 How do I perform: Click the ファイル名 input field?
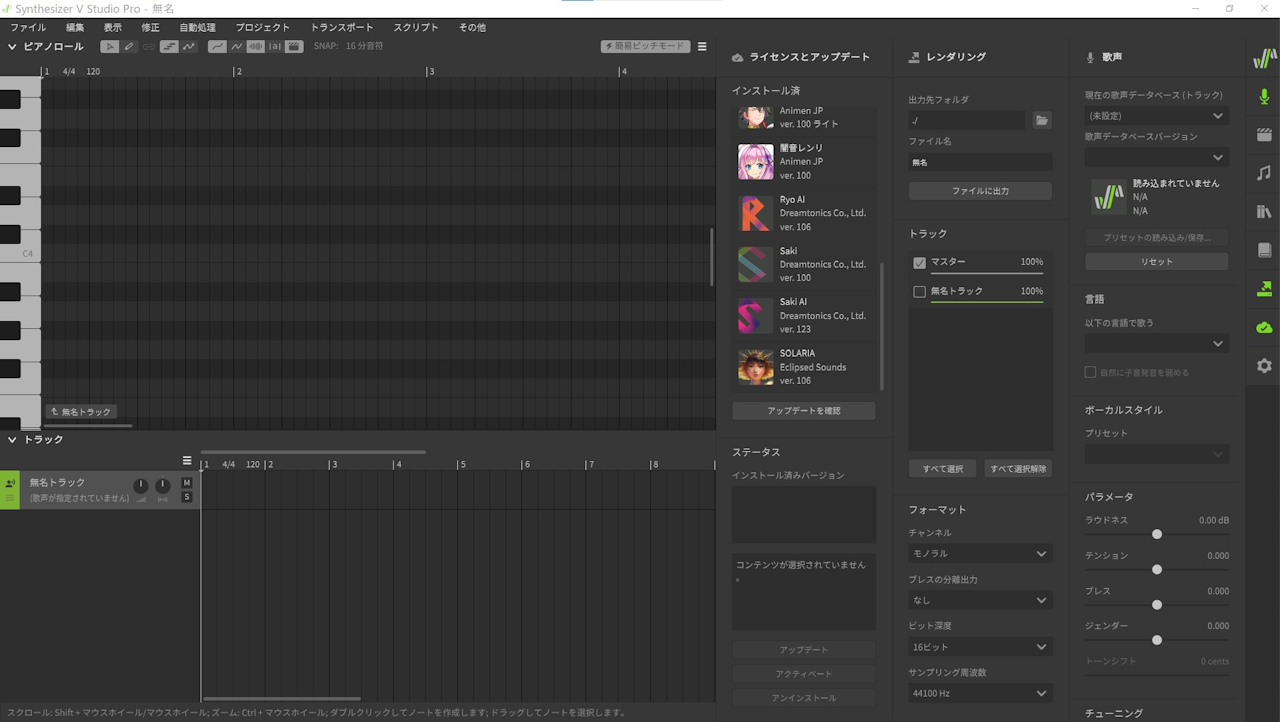[980, 162]
